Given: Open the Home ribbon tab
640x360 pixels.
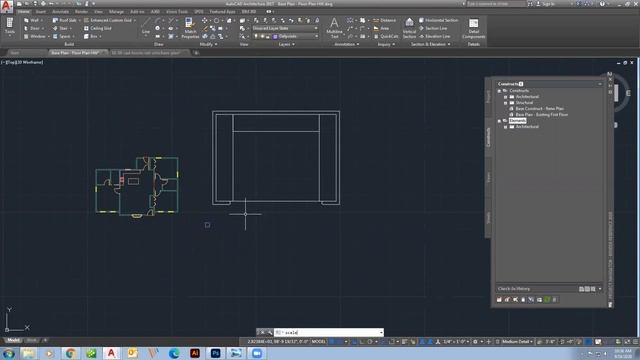Looking at the screenshot, I should click(x=23, y=11).
